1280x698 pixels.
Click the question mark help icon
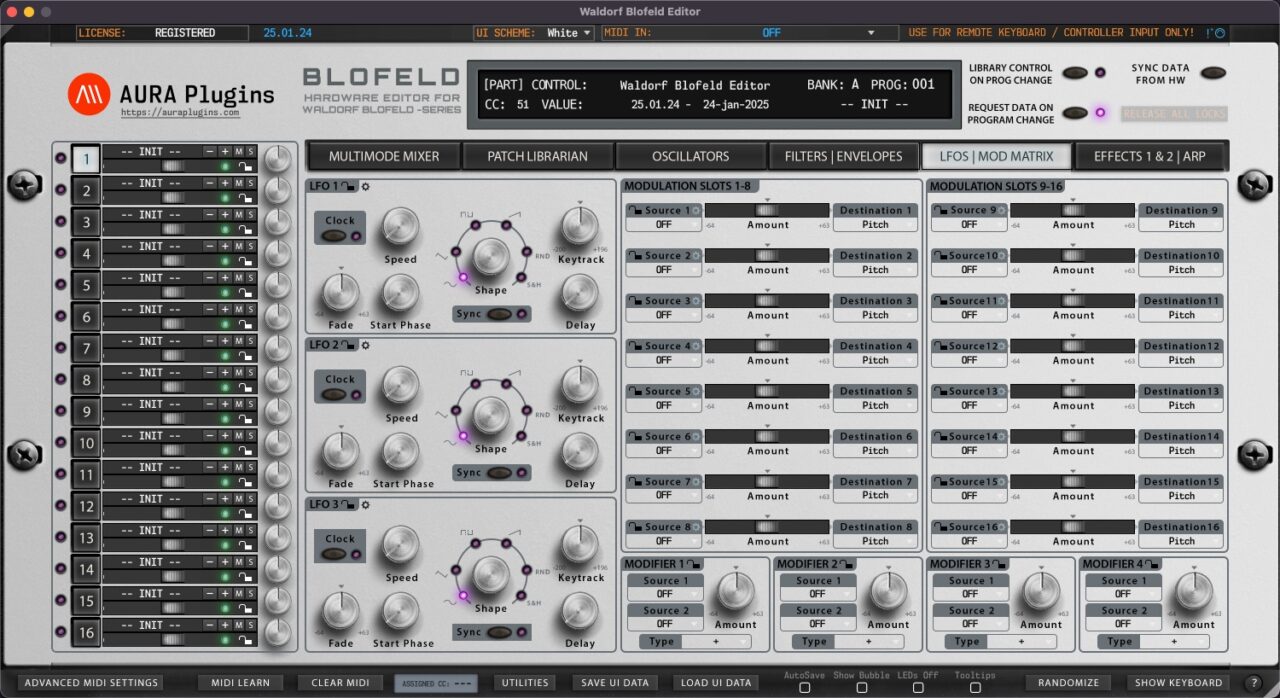(x=1253, y=682)
